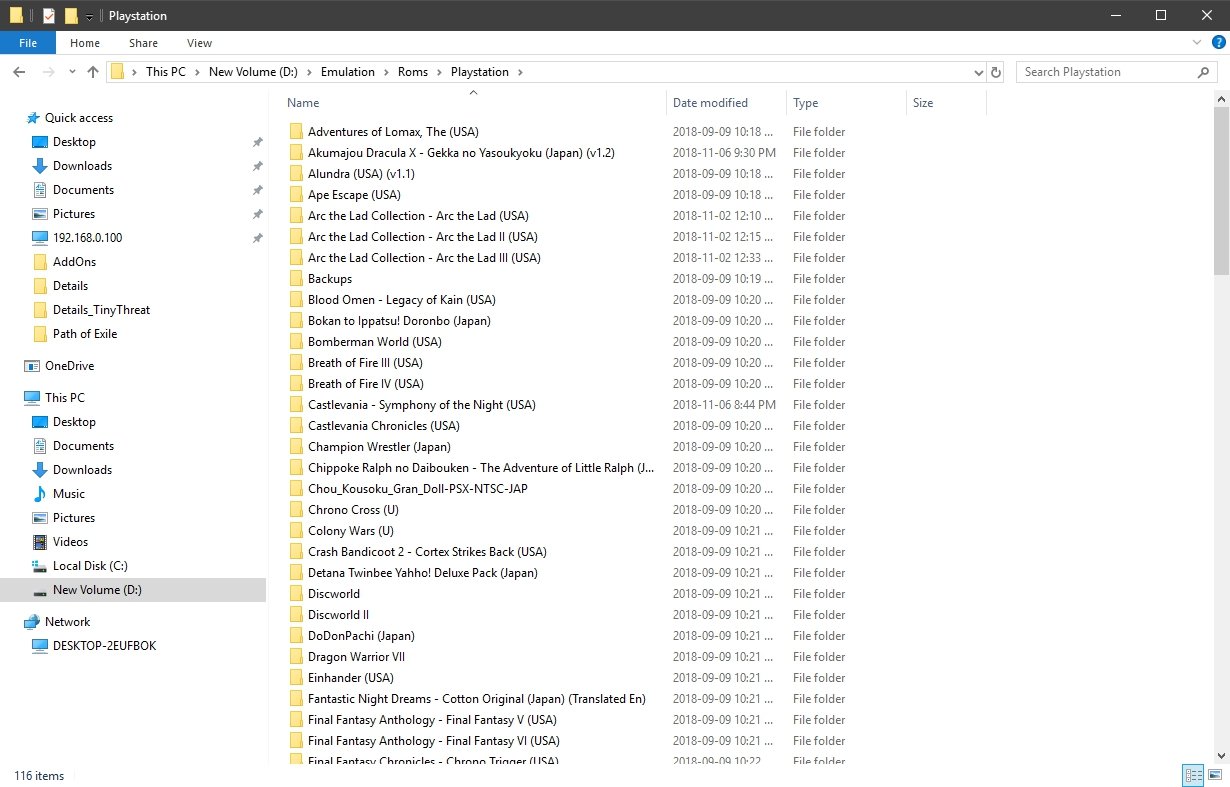1230x787 pixels.
Task: Jump to Emulation in the breadcrumb
Action: tap(348, 72)
